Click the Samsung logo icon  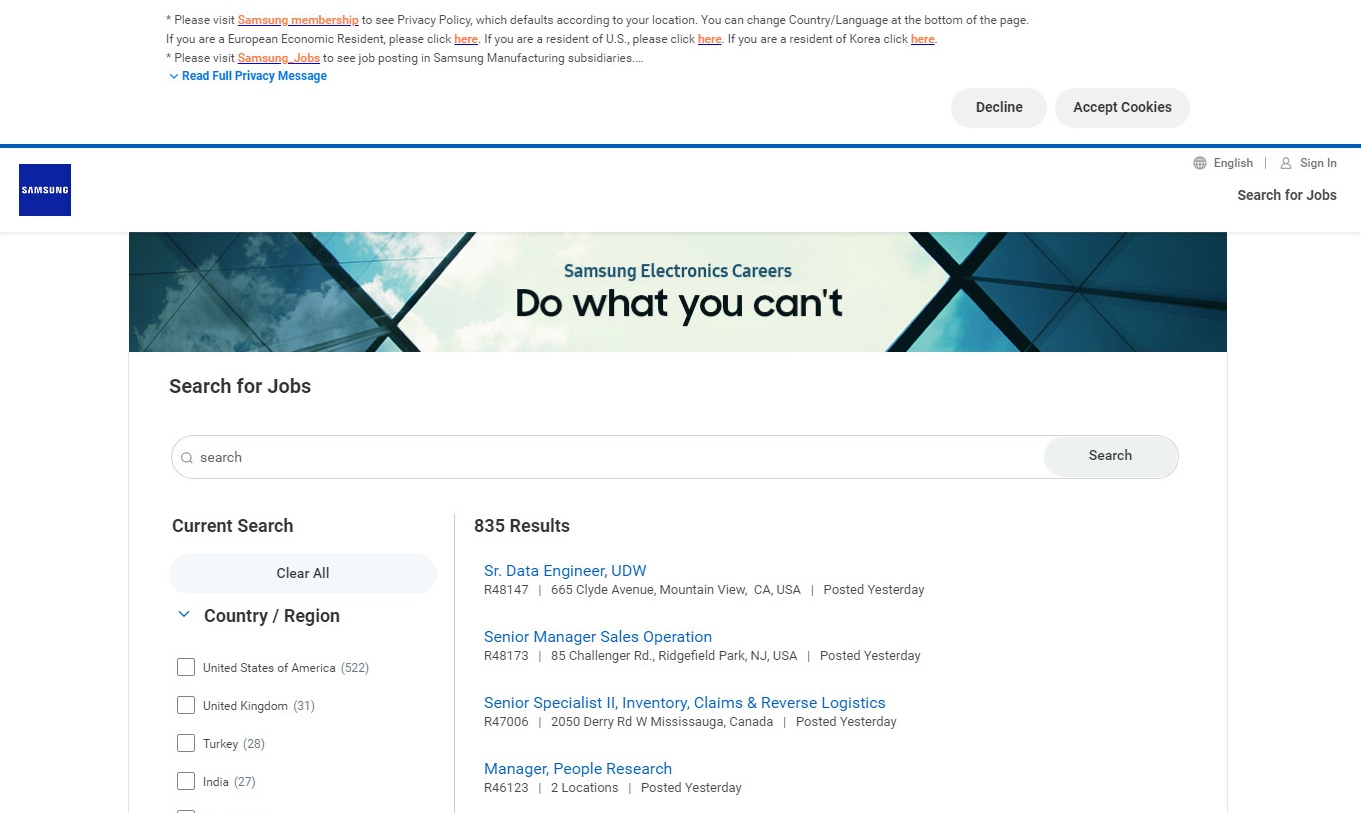[45, 190]
